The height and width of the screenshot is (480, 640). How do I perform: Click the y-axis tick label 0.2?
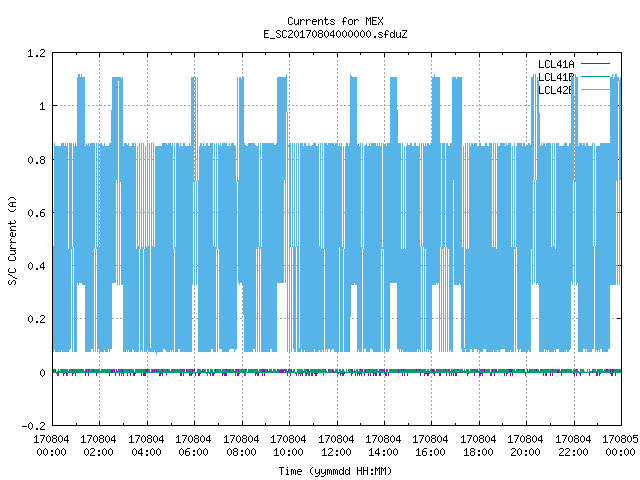36,319
